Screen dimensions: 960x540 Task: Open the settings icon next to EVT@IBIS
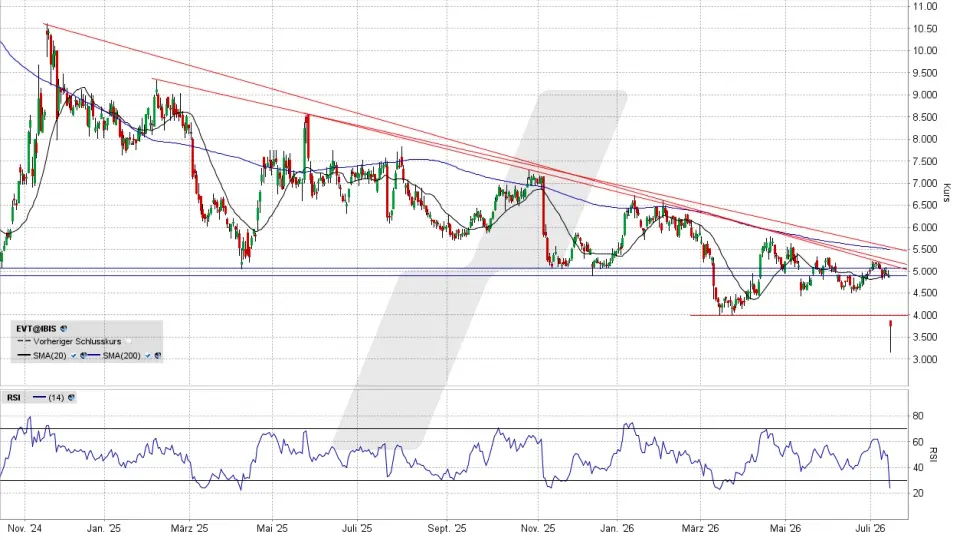coord(64,329)
